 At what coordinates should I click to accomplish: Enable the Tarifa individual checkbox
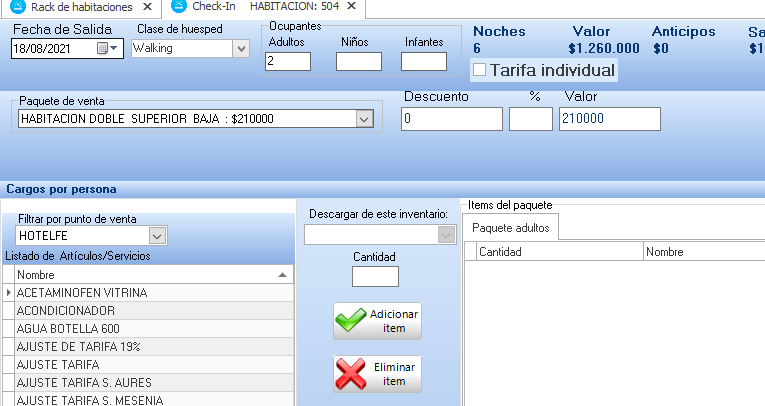pyautogui.click(x=479, y=70)
